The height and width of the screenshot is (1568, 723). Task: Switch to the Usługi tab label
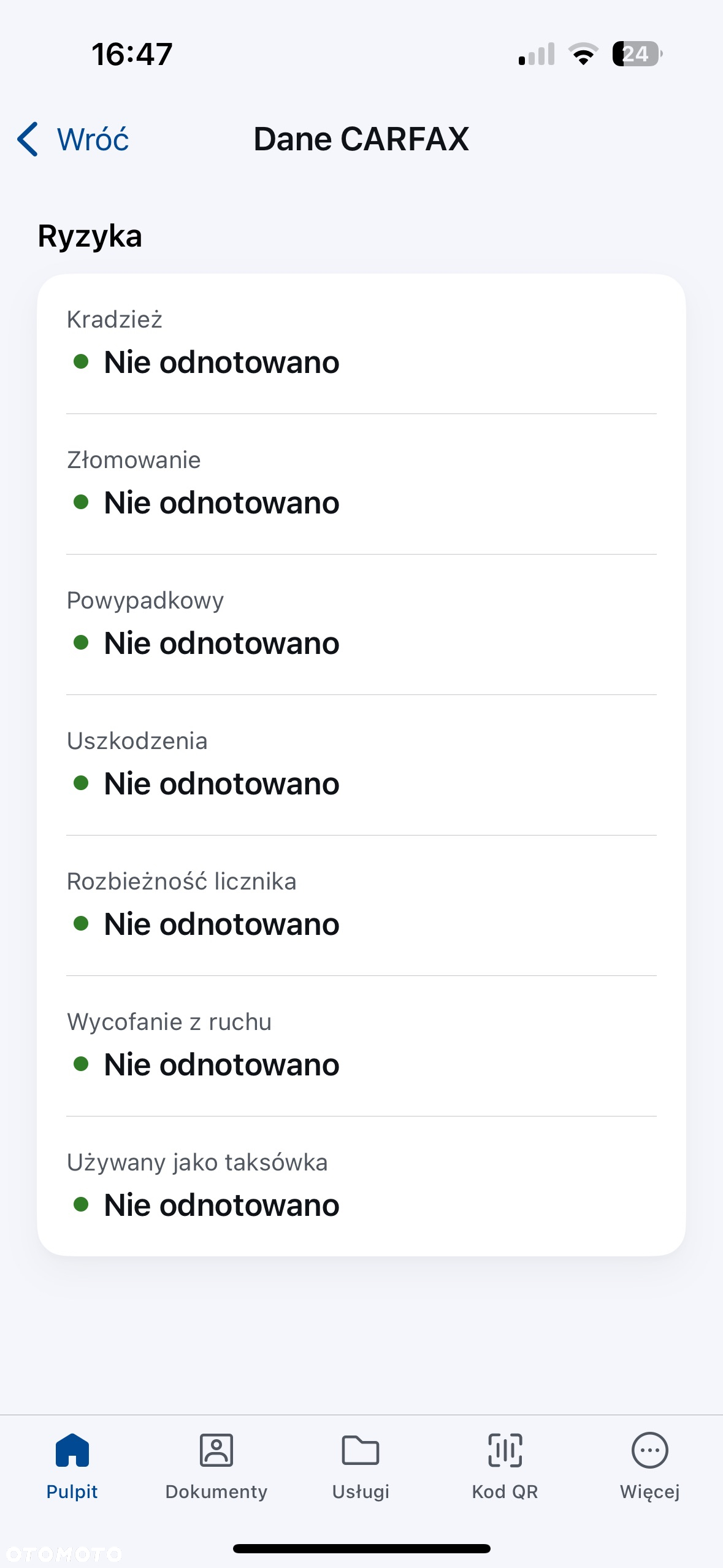coord(361,1491)
